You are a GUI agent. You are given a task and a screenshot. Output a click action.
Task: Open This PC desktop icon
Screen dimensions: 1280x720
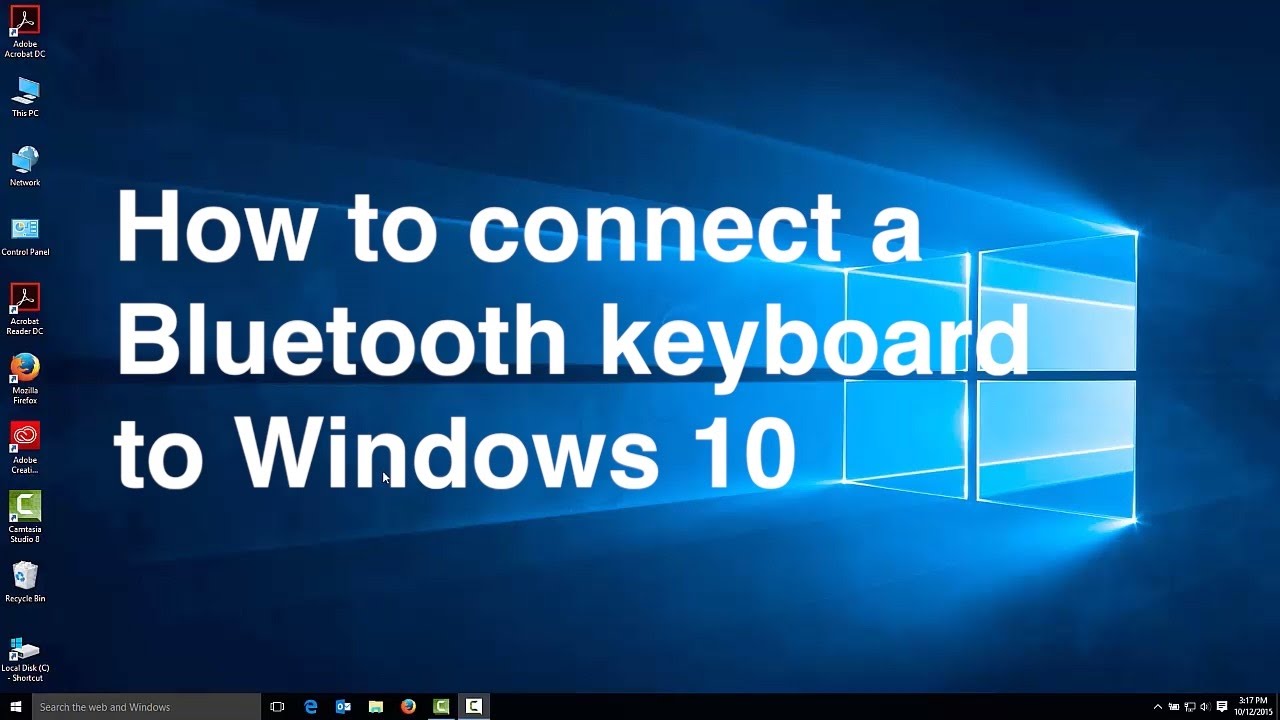[25, 98]
